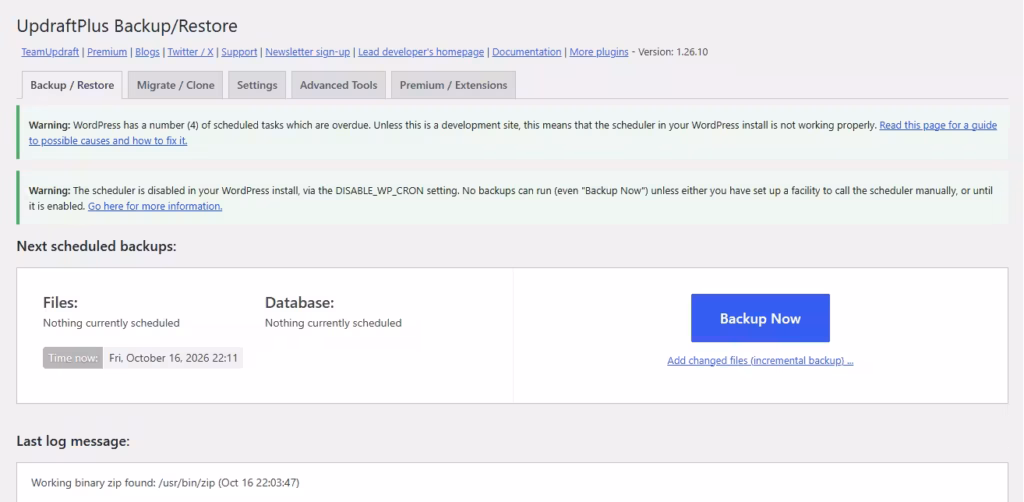
Task: Click the 'Next scheduled backups:' heading
Action: tap(96, 246)
